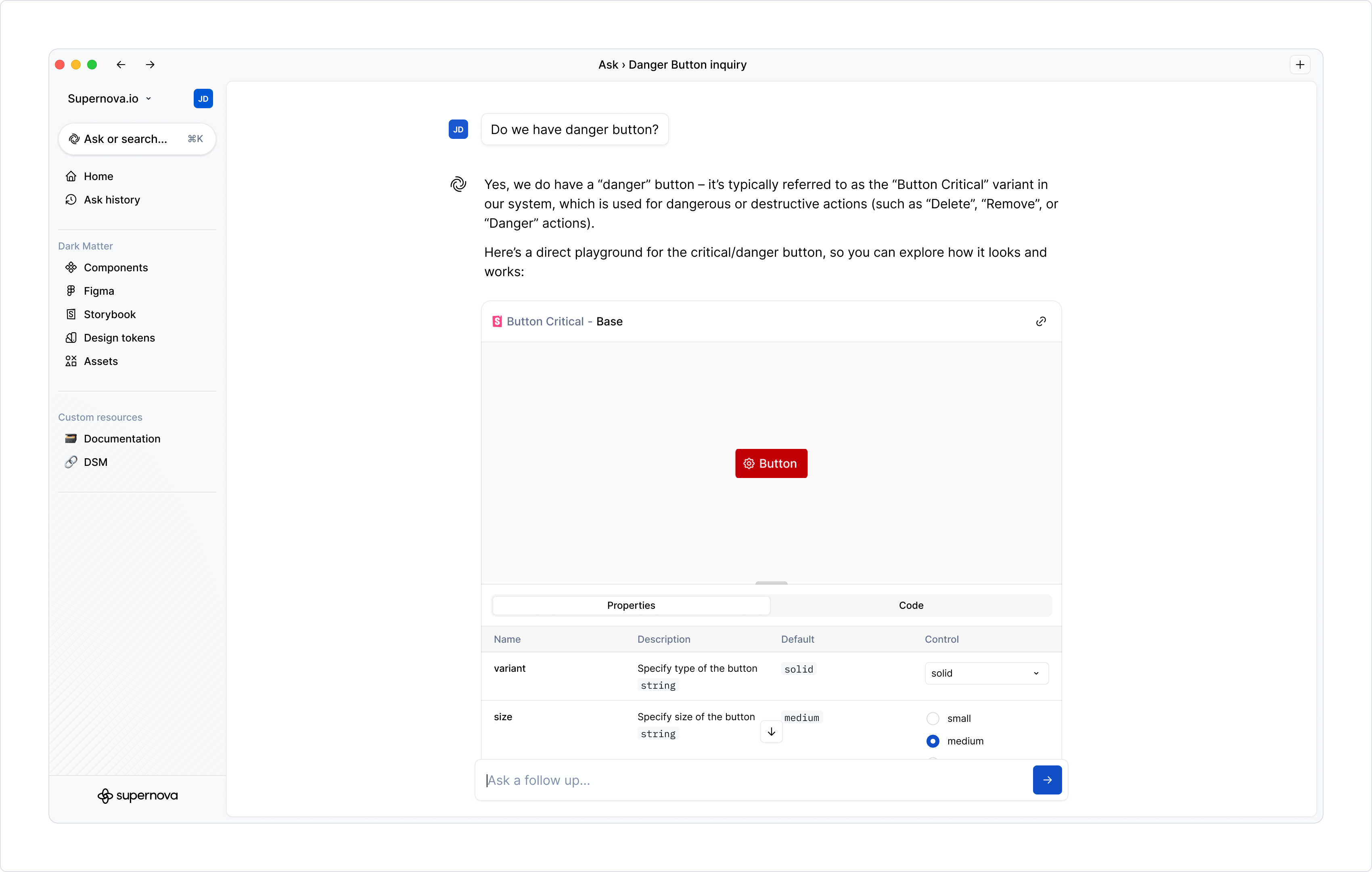Select the small size radio option
1372x872 pixels.
pos(933,718)
